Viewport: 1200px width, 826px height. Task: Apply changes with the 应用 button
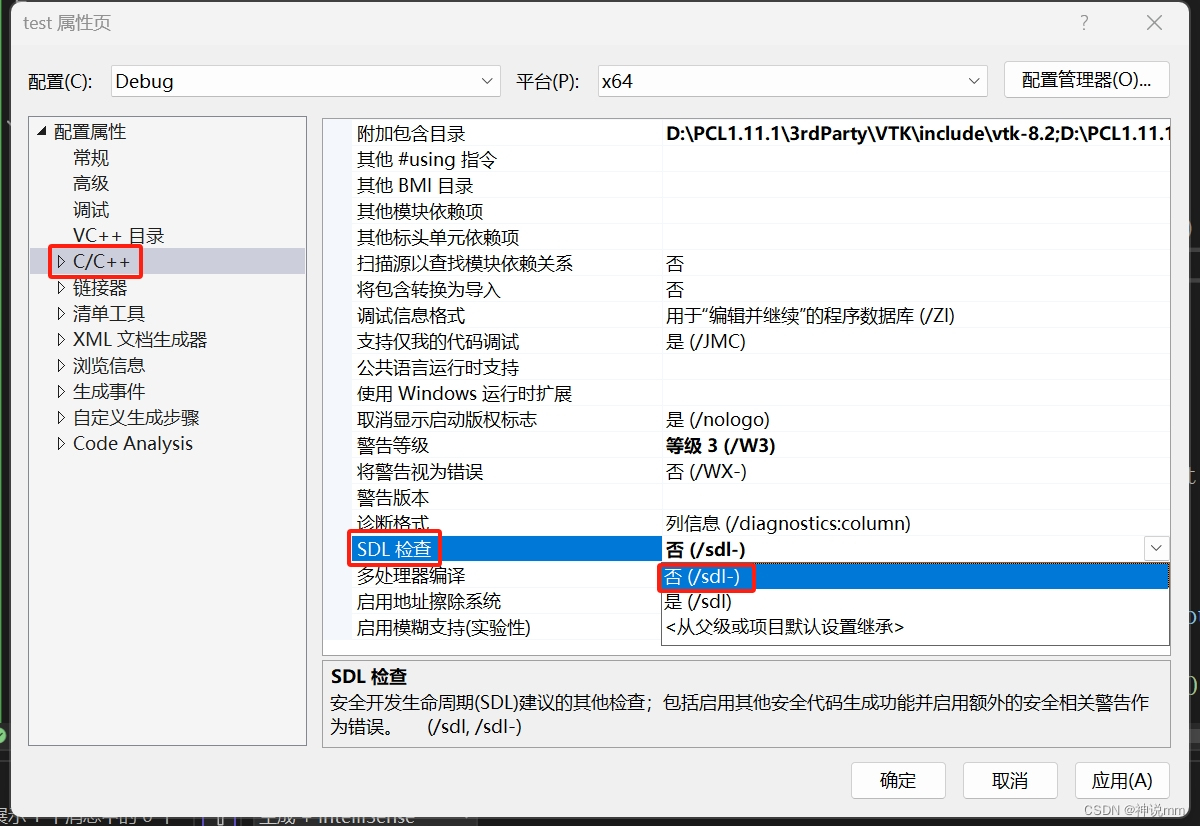[x=1121, y=780]
